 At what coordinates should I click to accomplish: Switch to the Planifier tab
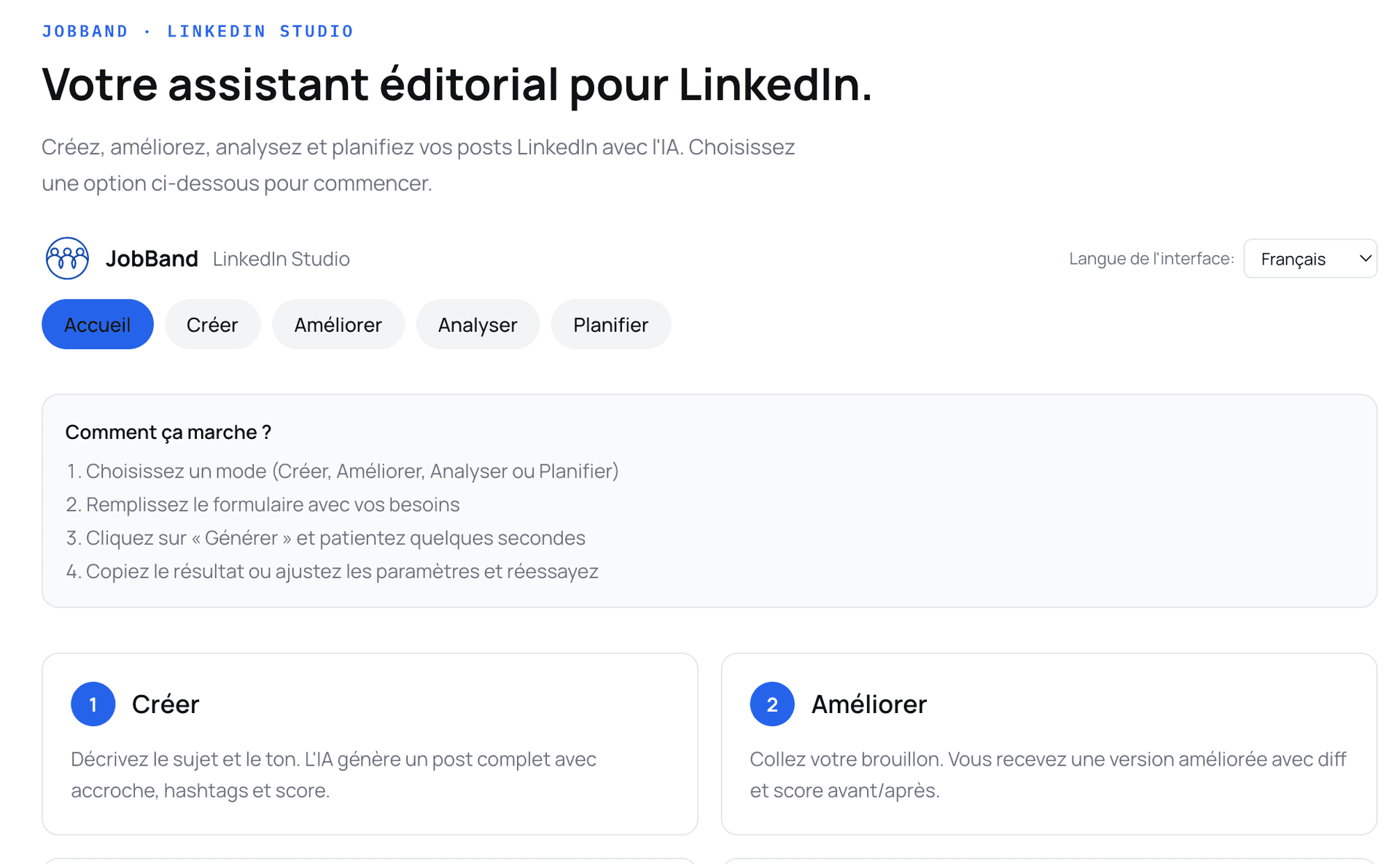coord(610,324)
